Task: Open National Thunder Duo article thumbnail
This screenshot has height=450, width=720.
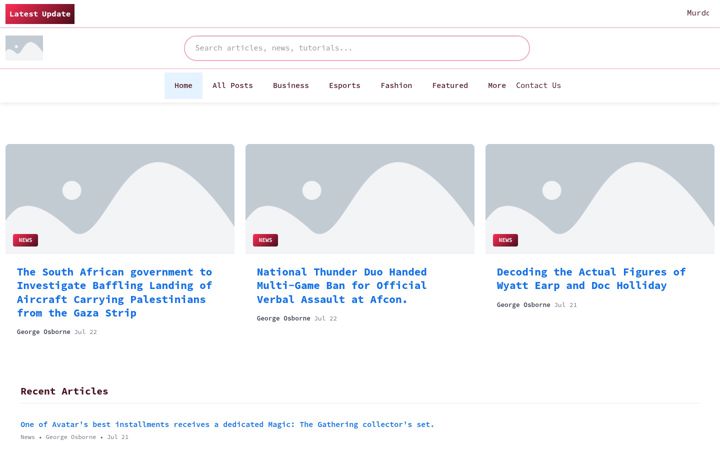Action: point(360,199)
